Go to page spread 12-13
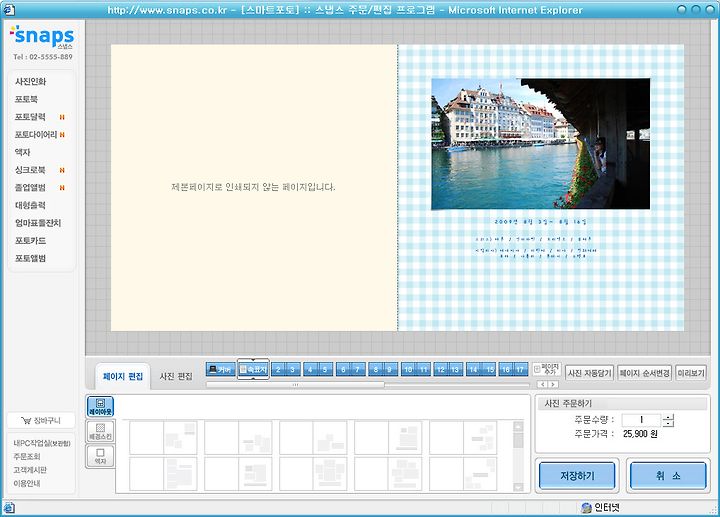720x517 pixels. pos(448,369)
